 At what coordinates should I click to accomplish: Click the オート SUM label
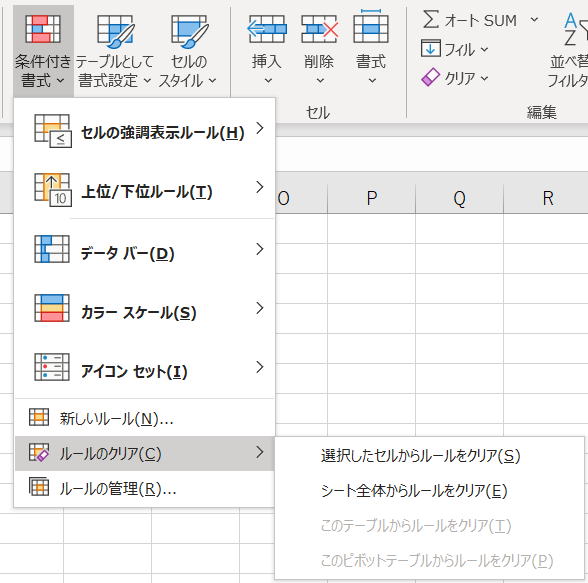click(481, 20)
